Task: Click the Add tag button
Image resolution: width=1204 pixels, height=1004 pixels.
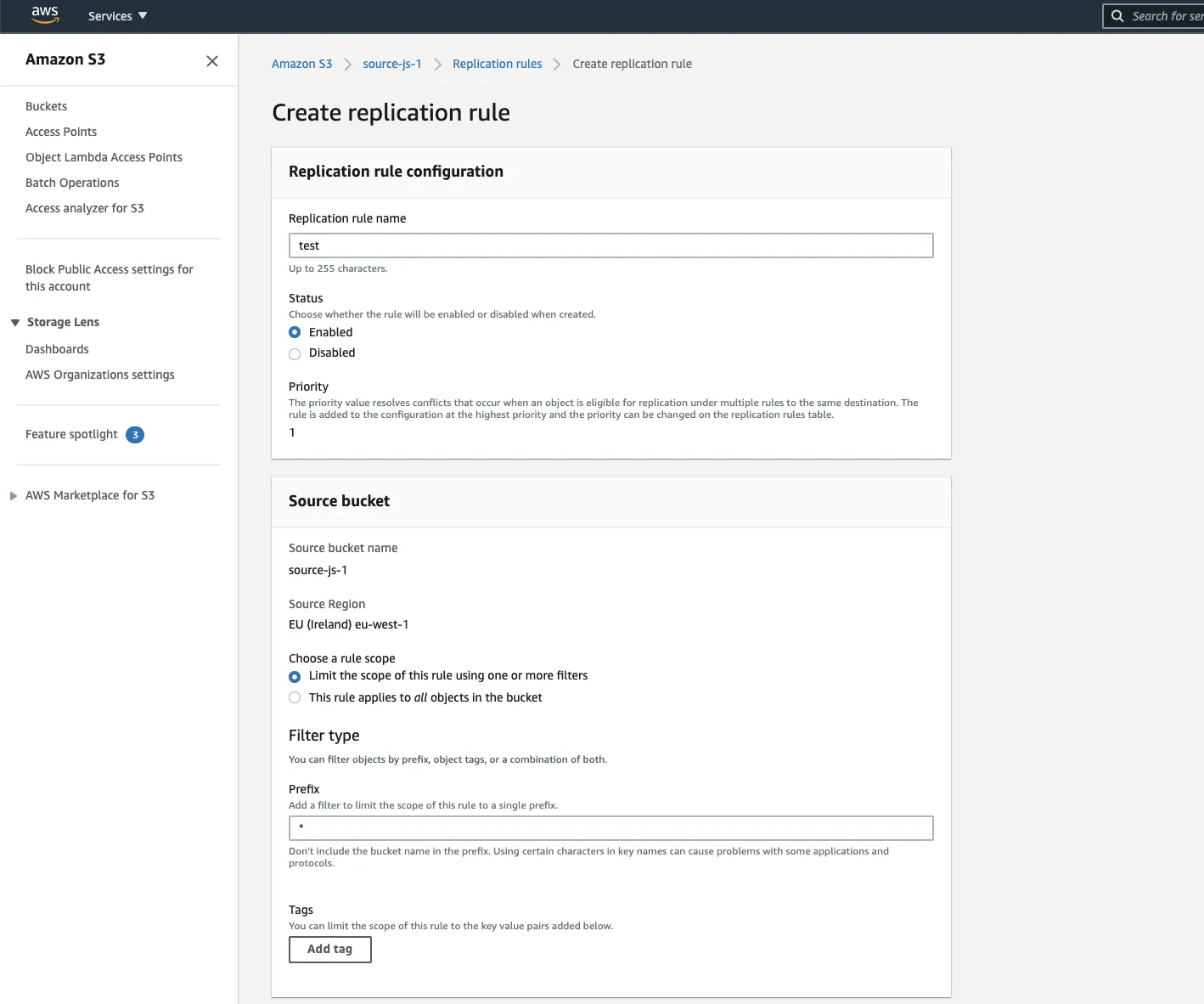Action: click(x=329, y=949)
